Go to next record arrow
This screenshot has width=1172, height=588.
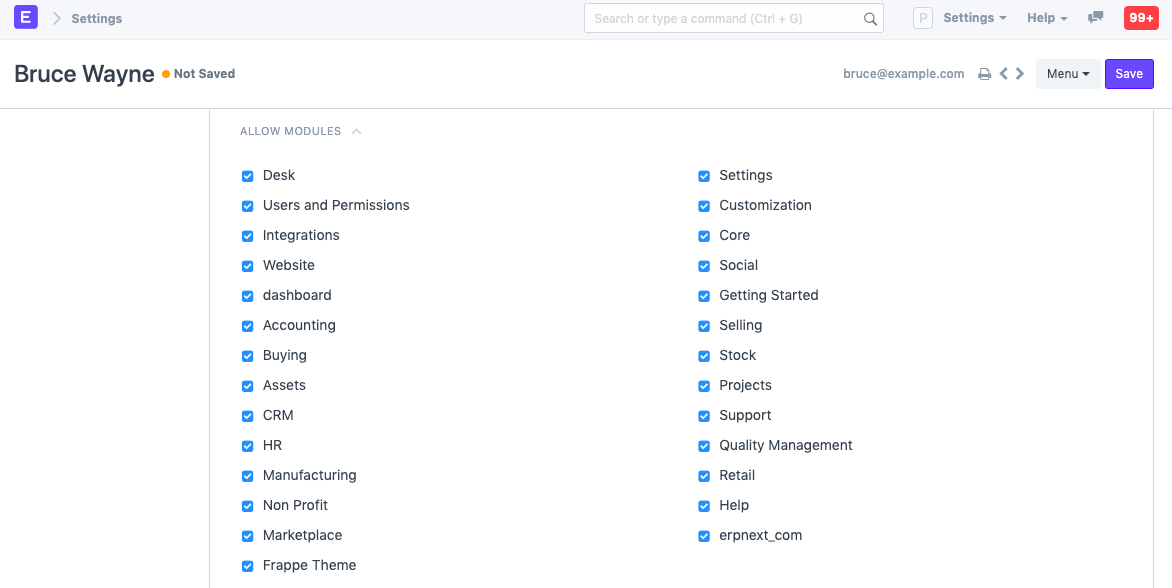pos(1020,74)
